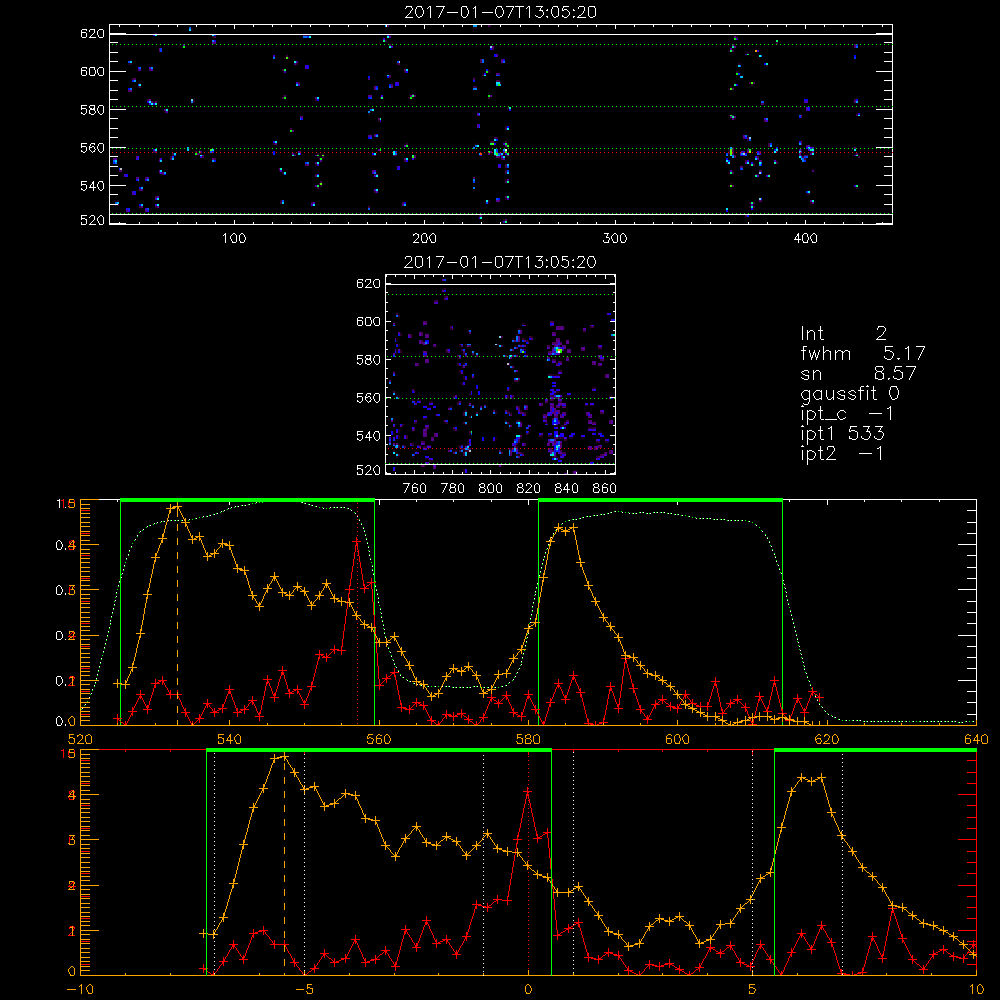Click the x-axis label 860 on the middle image
This screenshot has height=1000, width=1000.
click(605, 489)
